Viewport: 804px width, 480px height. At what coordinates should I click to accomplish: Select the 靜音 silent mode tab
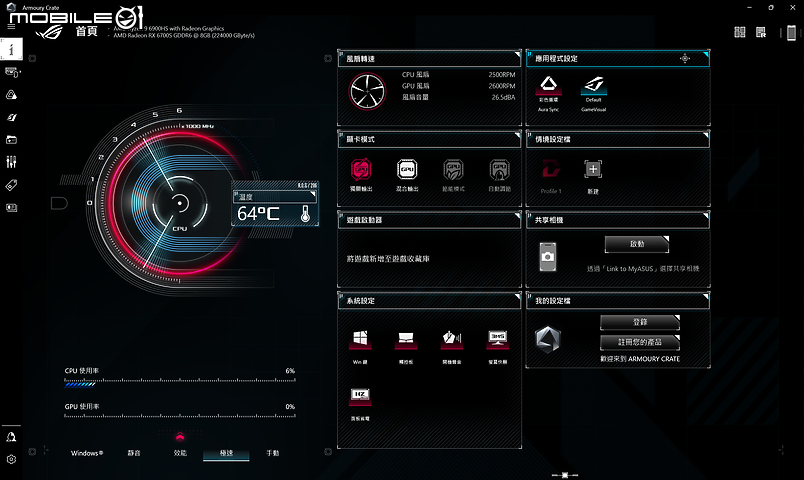tap(134, 453)
